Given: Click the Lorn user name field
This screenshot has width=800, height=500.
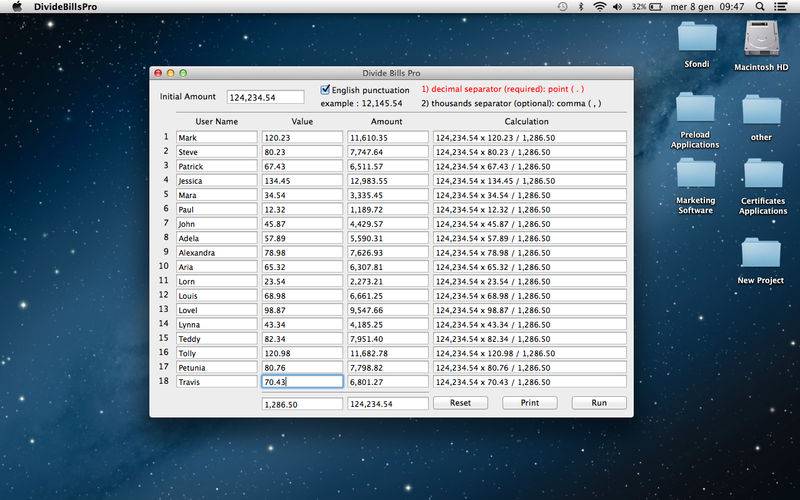Looking at the screenshot, I should [x=217, y=281].
